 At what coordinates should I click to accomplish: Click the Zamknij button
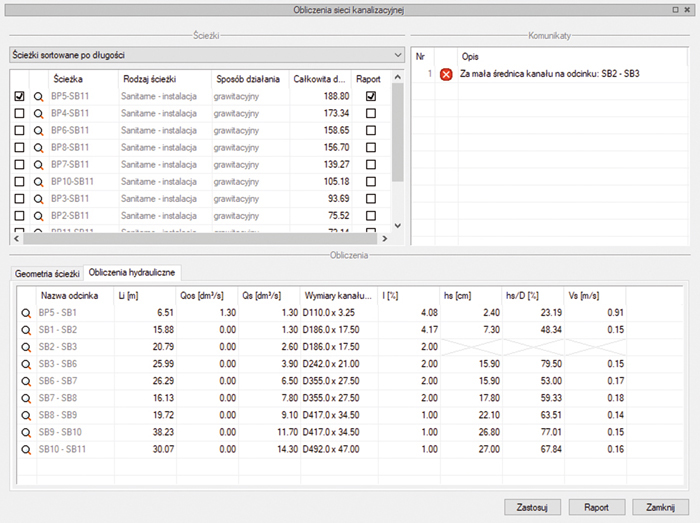[660, 506]
